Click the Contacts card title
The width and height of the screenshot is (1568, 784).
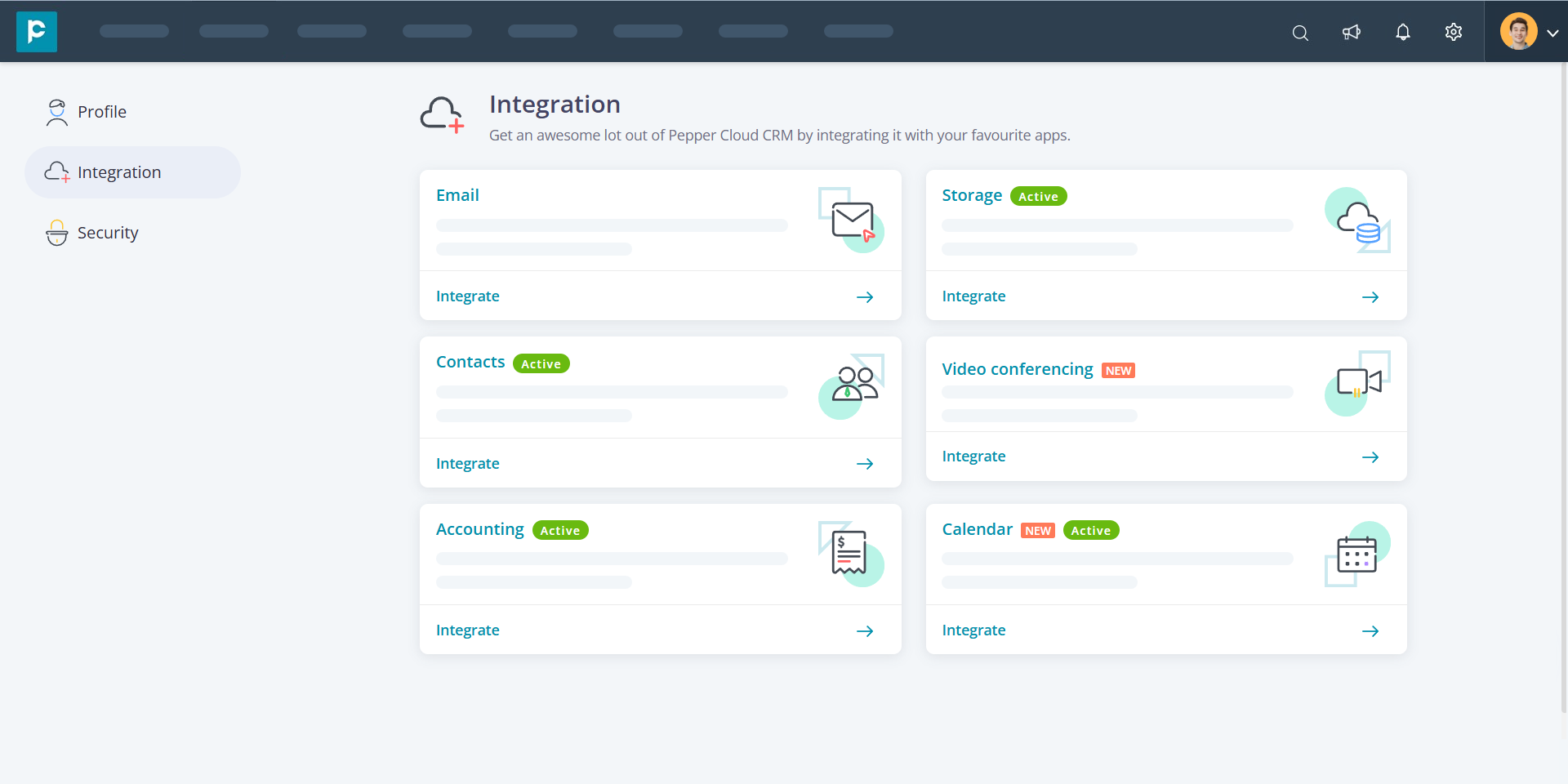point(470,362)
